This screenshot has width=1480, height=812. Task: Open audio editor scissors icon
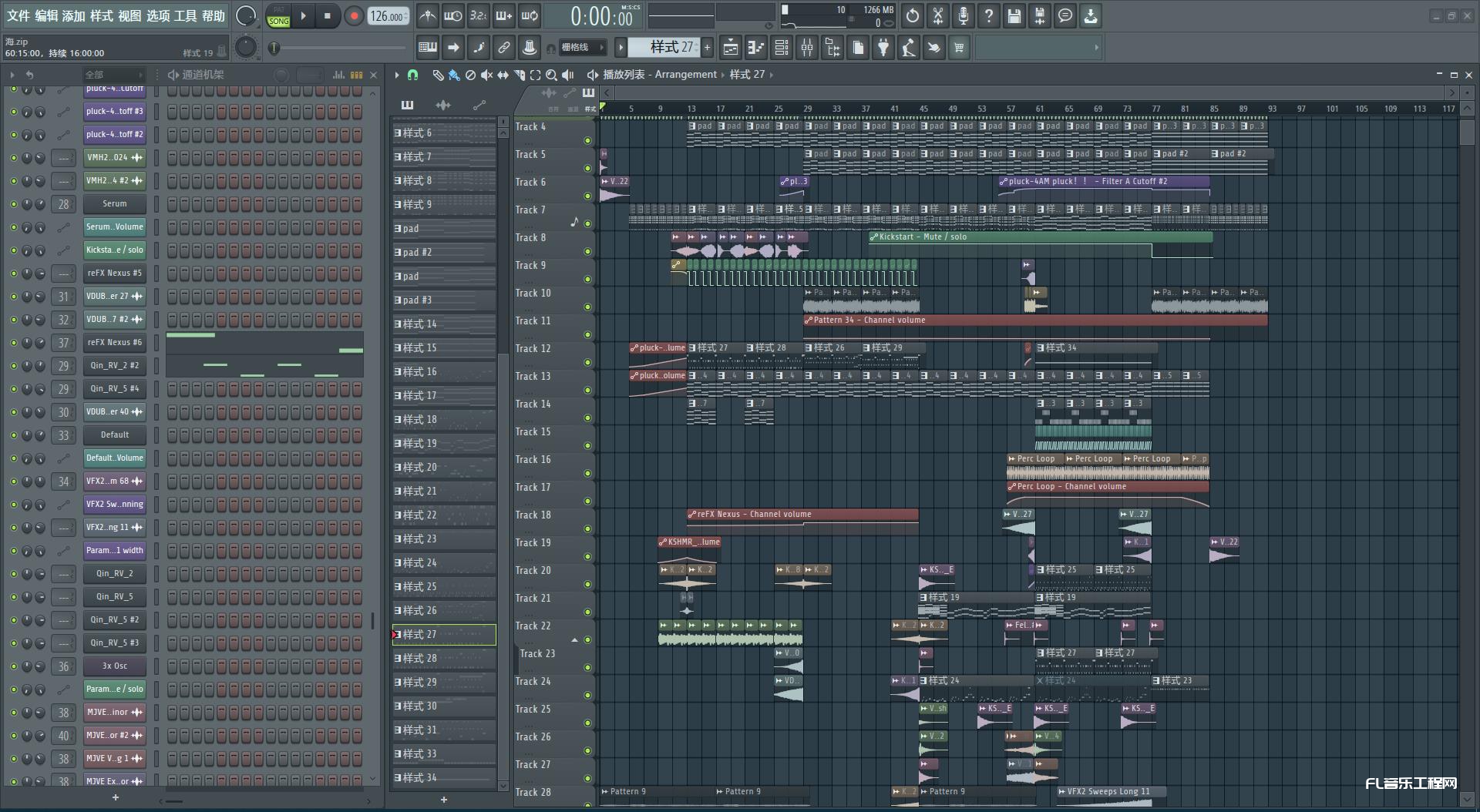point(938,15)
